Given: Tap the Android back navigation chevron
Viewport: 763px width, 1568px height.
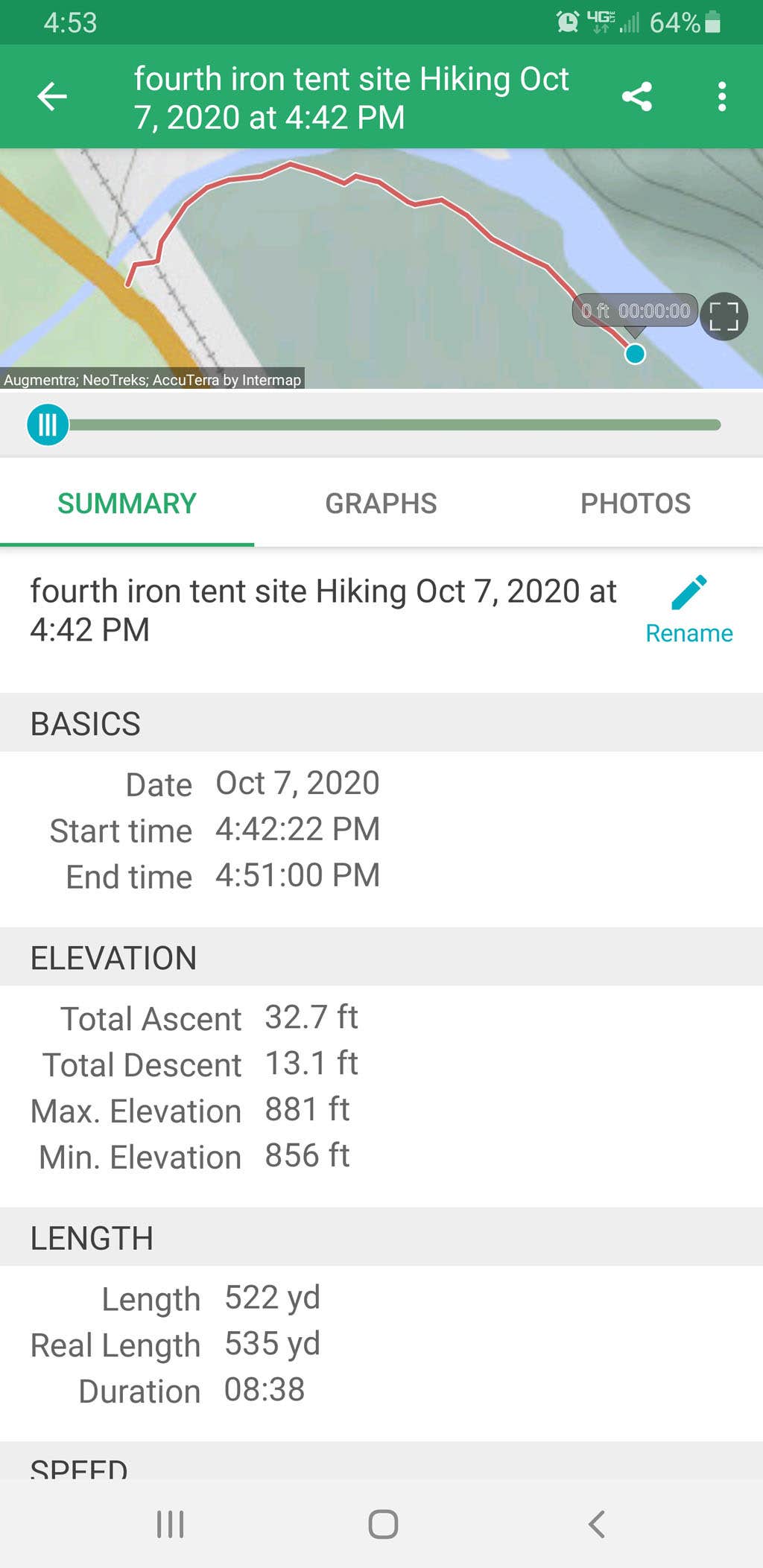Looking at the screenshot, I should click(x=596, y=1524).
